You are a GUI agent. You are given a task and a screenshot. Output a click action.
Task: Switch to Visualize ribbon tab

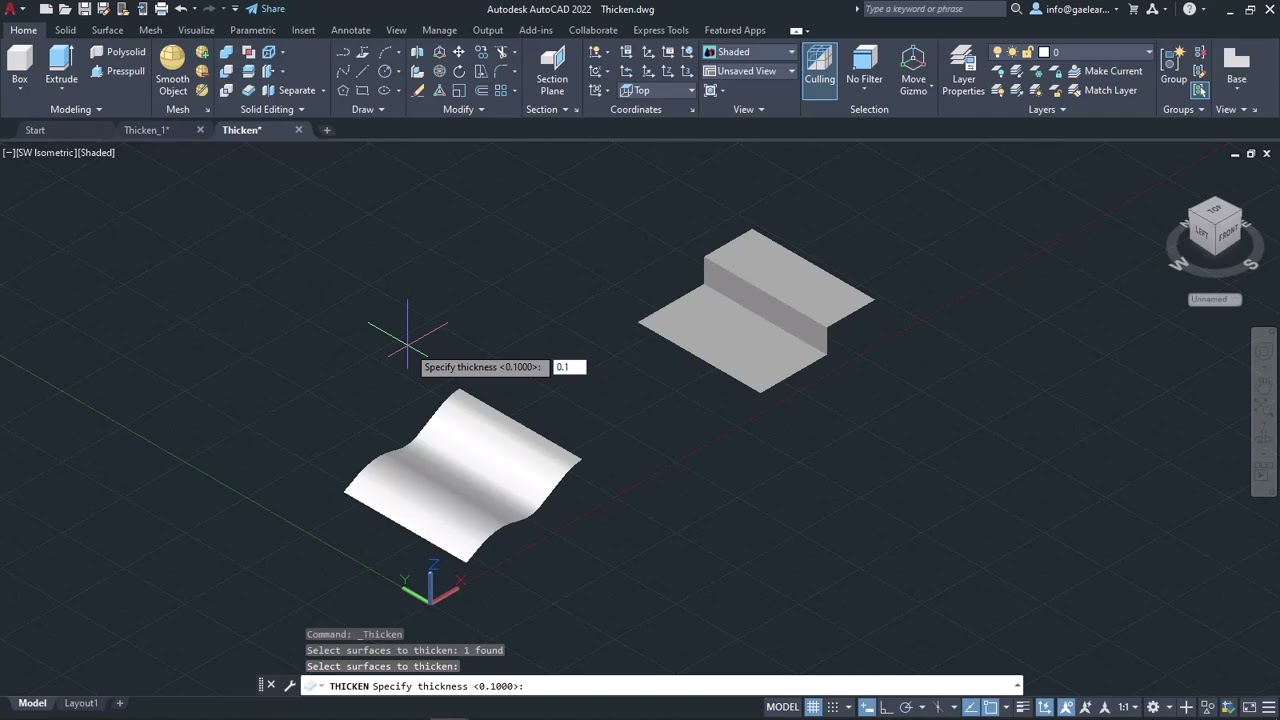196,30
